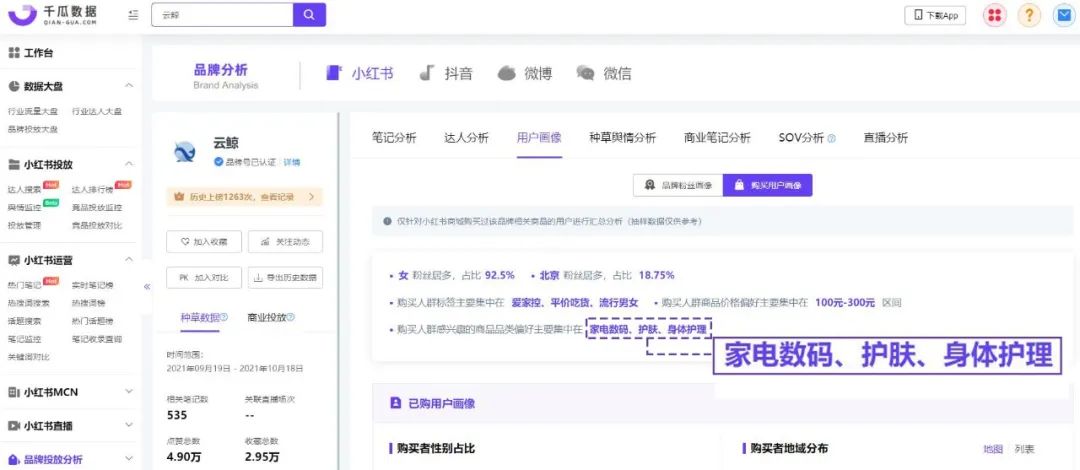Collapse the 小红书投放 section
Viewport: 1080px width, 470px height.
[x=129, y=164]
